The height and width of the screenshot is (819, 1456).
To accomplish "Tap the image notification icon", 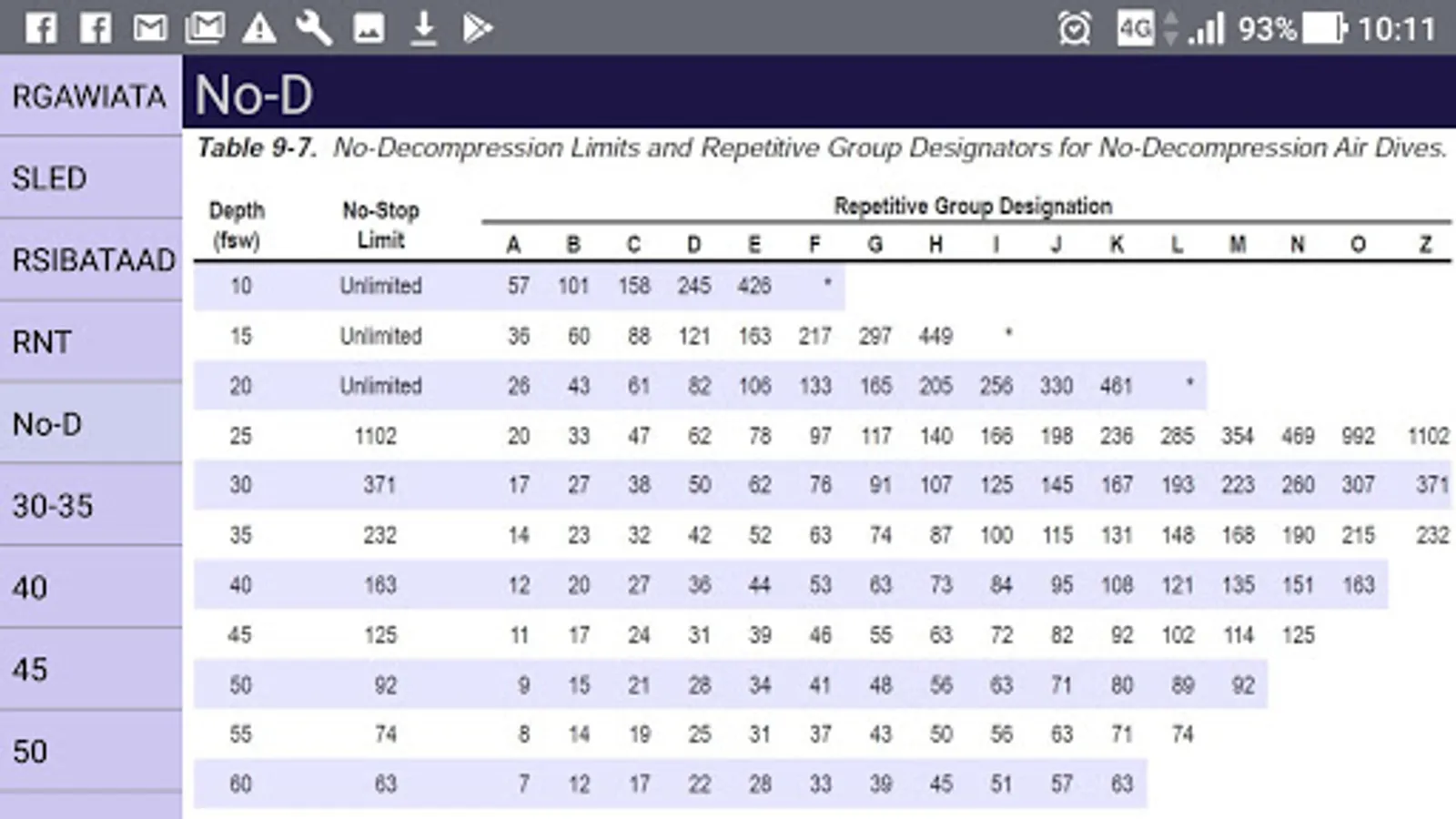I will (x=369, y=28).
